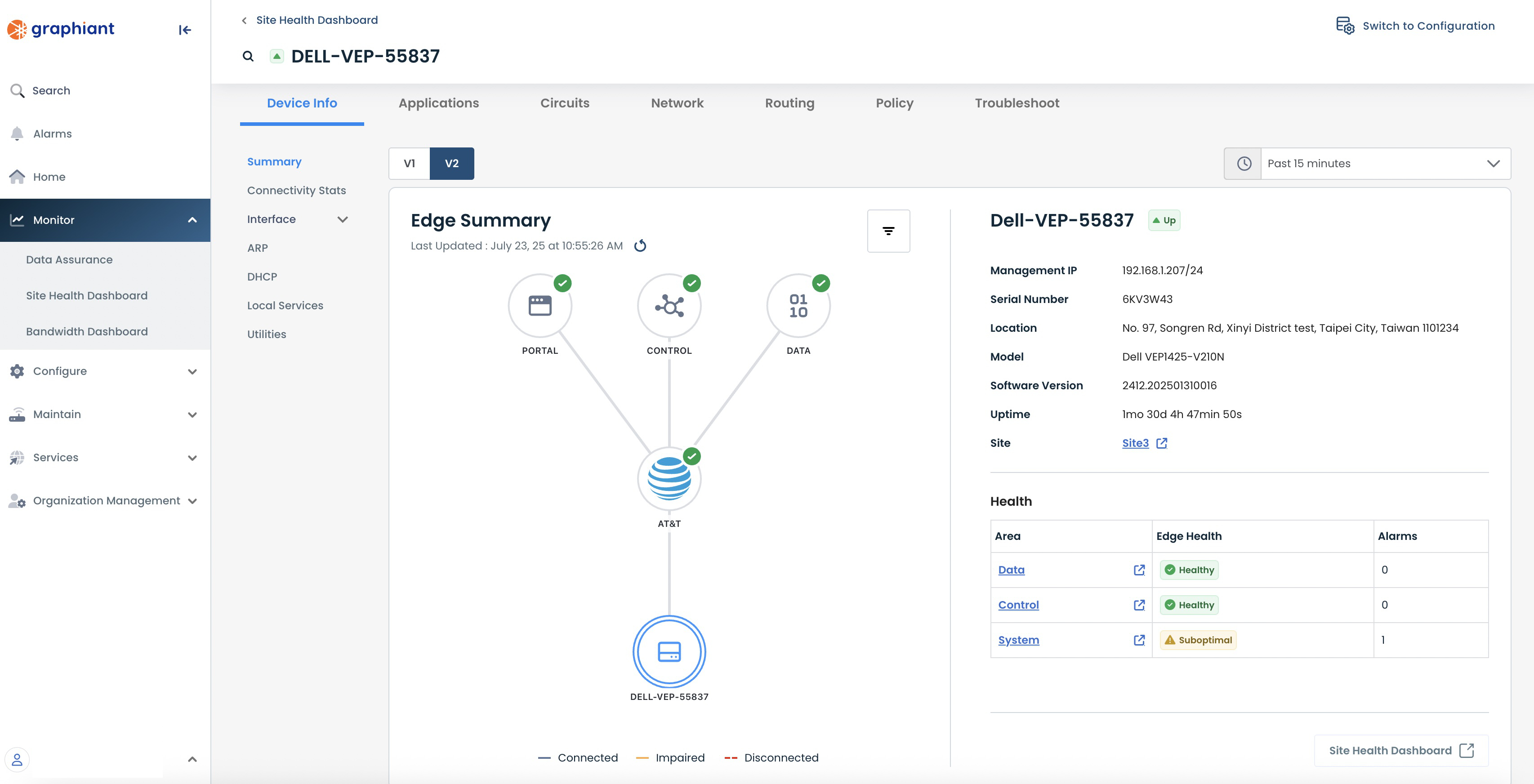Open Bandwidth Dashboard in sidebar
Viewport: 1534px width, 784px height.
[x=87, y=332]
